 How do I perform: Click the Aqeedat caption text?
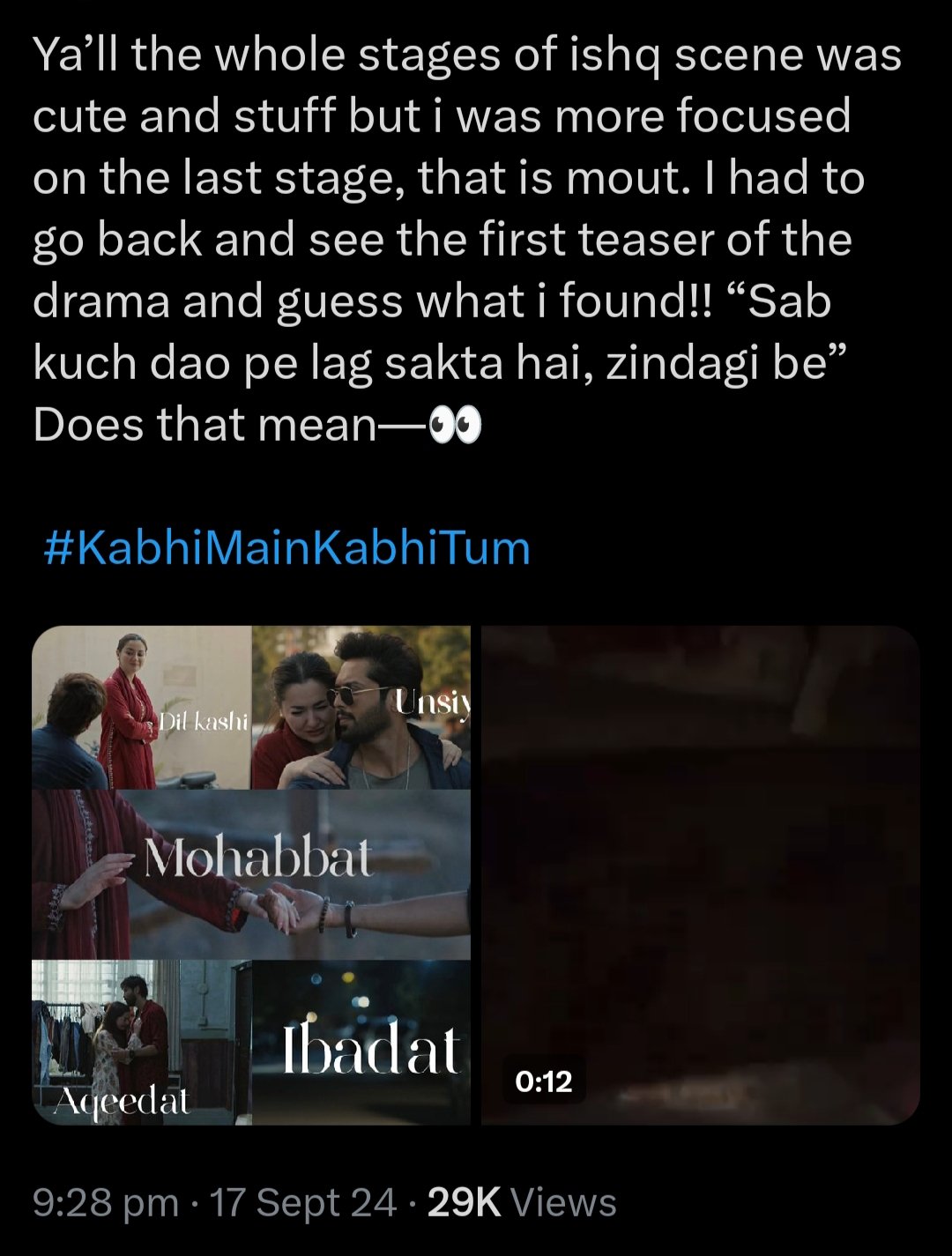click(121, 1101)
